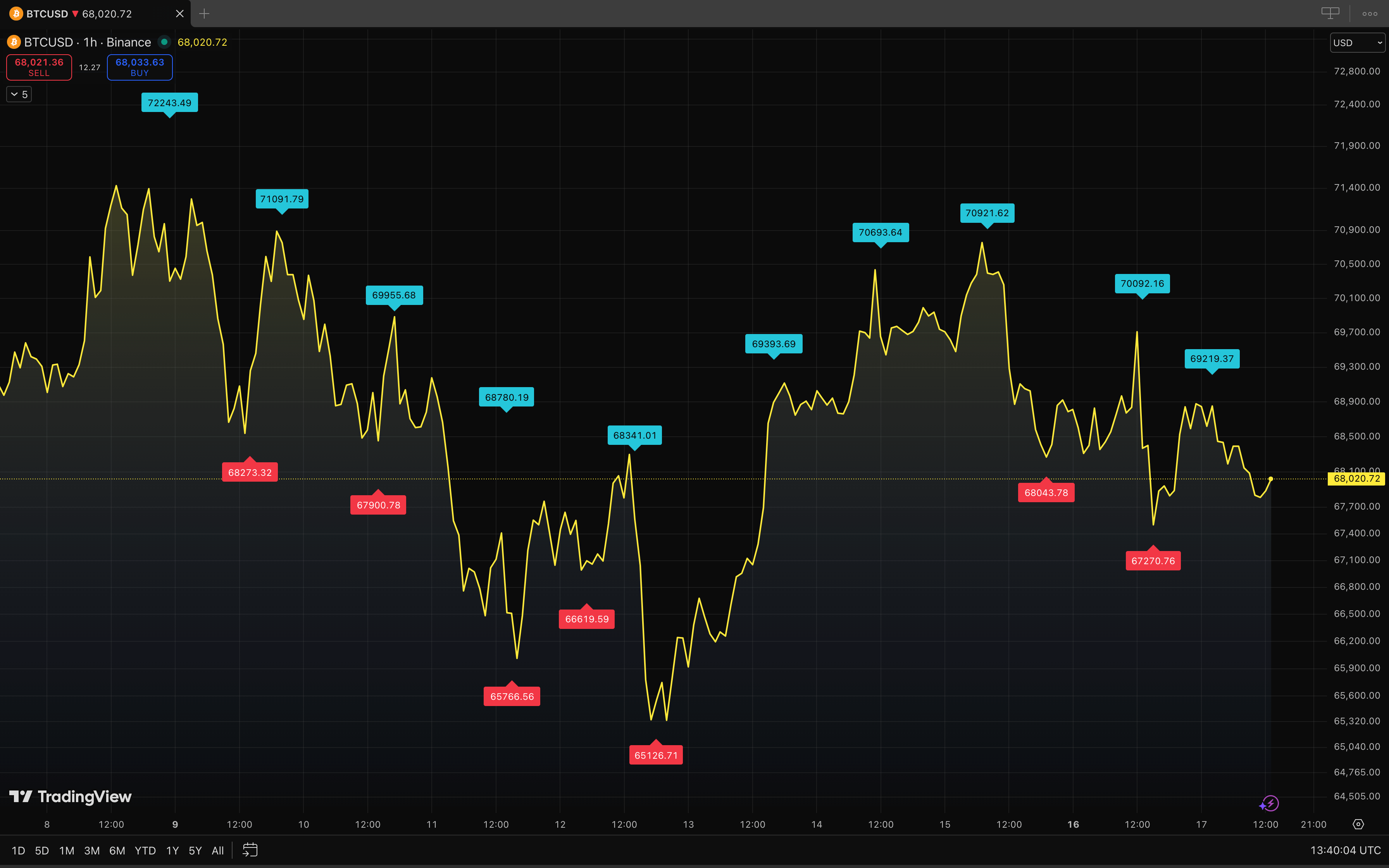The image size is (1389, 868).
Task: Click the Bitcoin symbol icon in the chart legend
Action: pos(14,42)
